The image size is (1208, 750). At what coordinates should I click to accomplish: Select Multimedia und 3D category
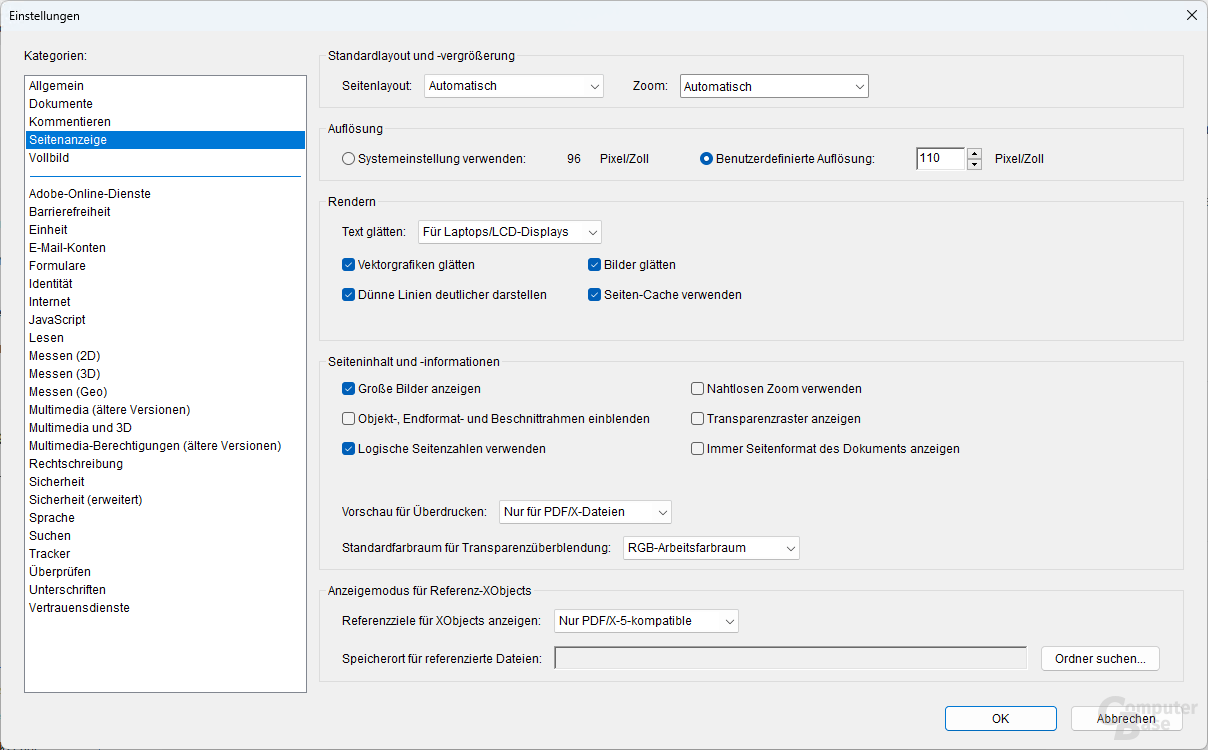[165, 428]
